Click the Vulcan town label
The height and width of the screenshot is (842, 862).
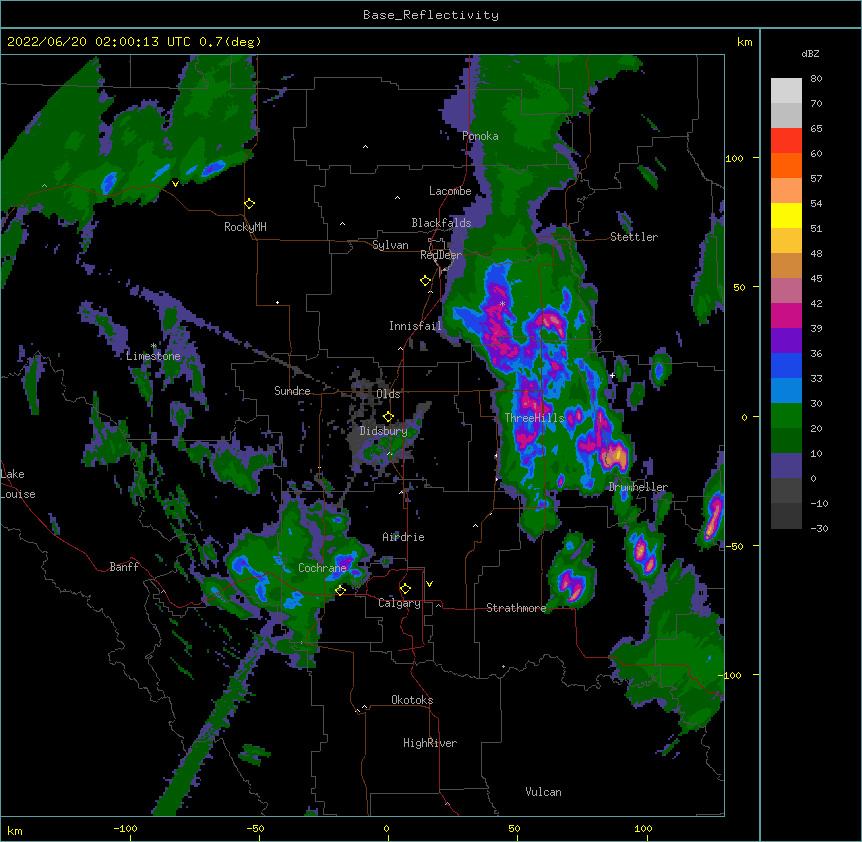(x=543, y=792)
